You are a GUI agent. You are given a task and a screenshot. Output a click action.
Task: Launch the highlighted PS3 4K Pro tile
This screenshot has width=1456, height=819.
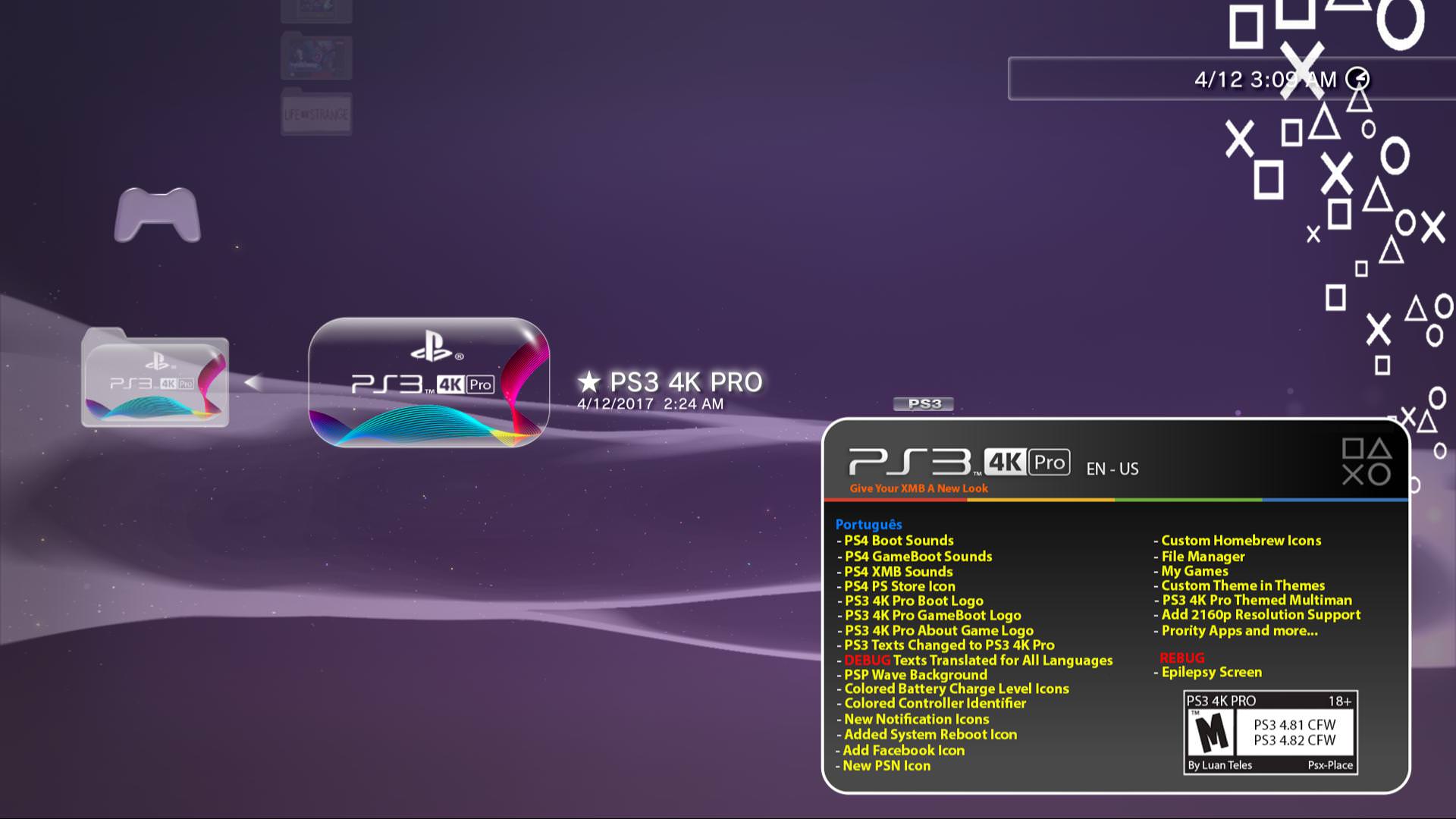pos(428,382)
